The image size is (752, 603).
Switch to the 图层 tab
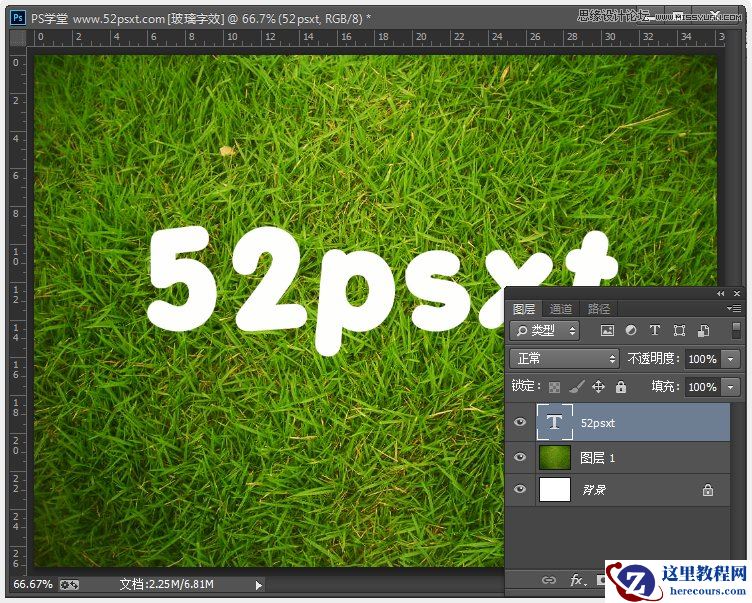tap(524, 309)
